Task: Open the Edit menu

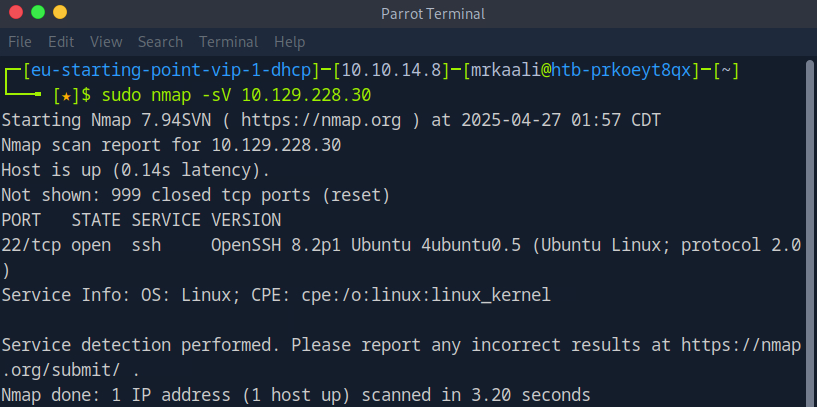Action: (61, 42)
